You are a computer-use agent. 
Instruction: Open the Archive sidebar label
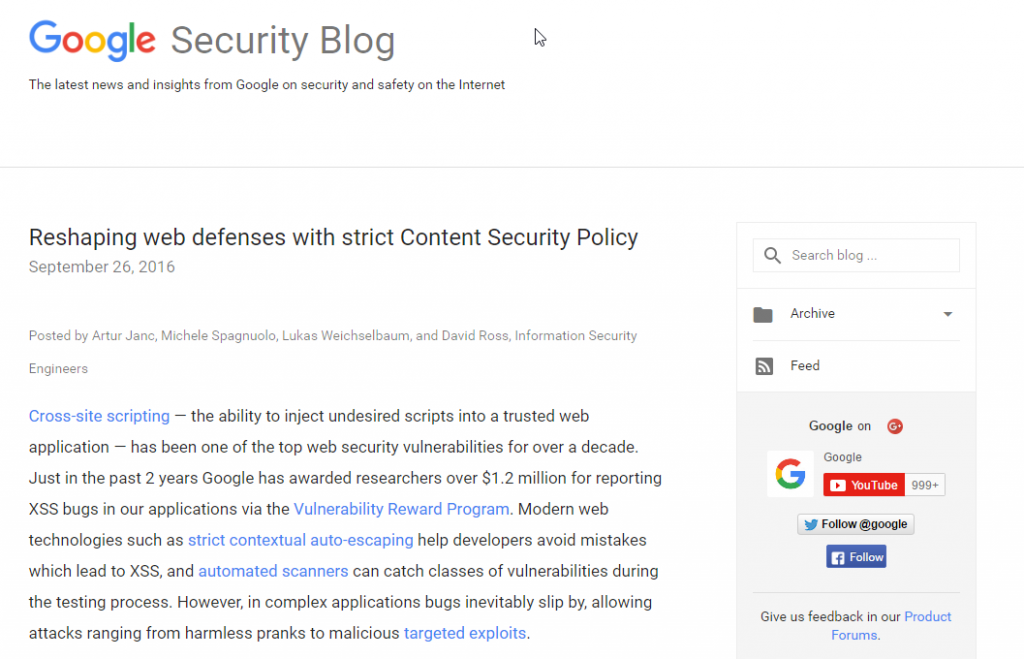pyautogui.click(x=812, y=313)
